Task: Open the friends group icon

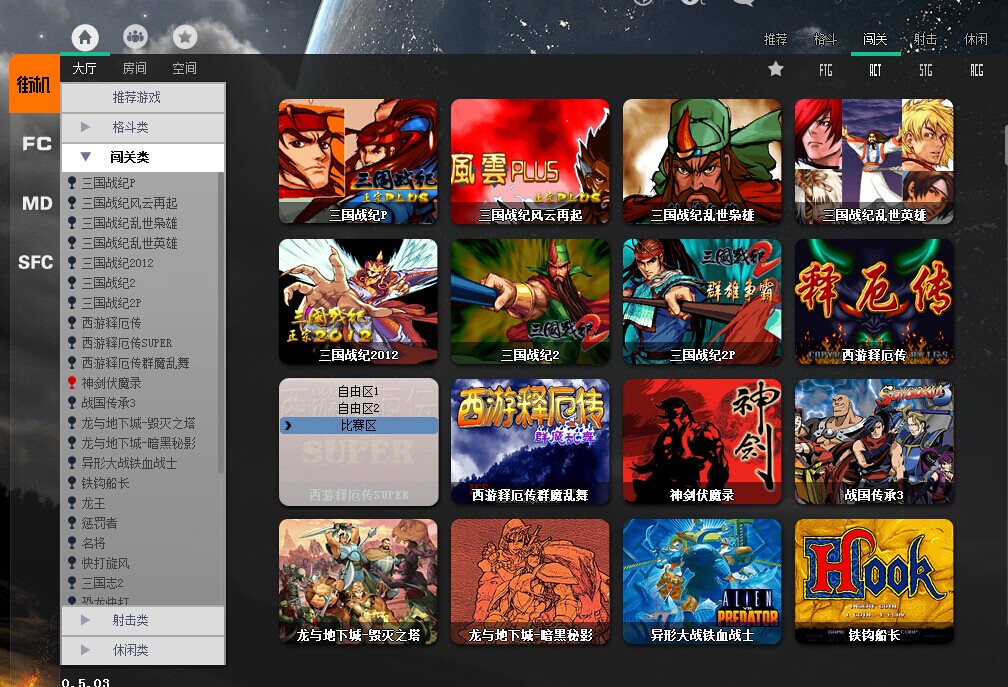Action: (135, 37)
